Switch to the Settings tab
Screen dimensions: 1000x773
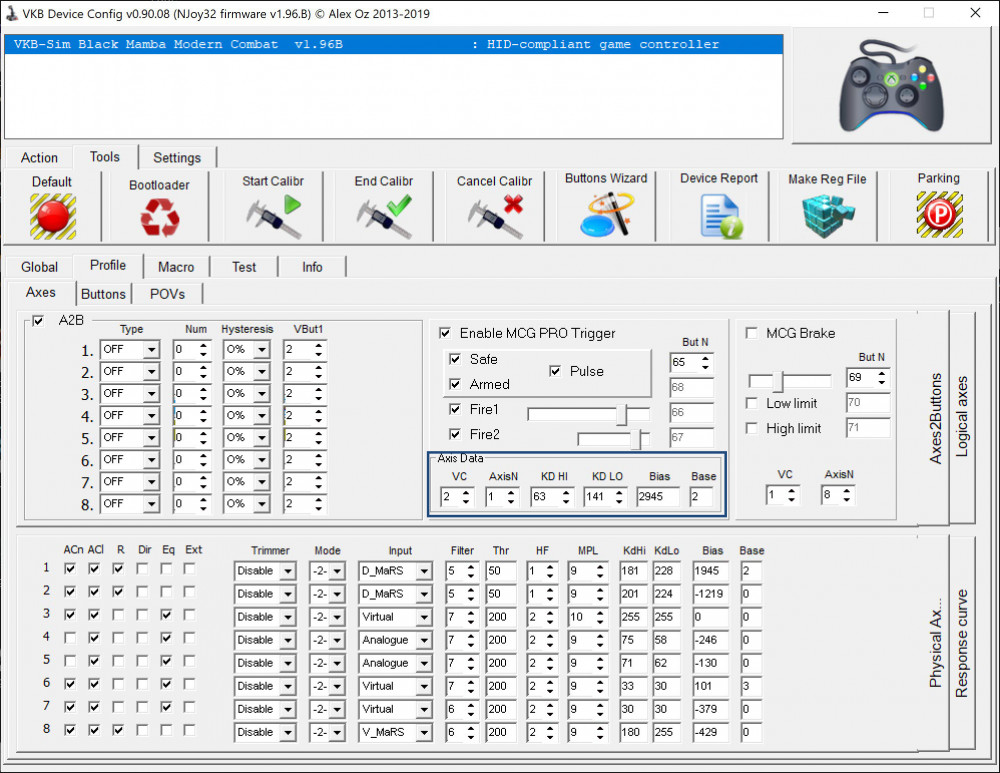tap(177, 157)
